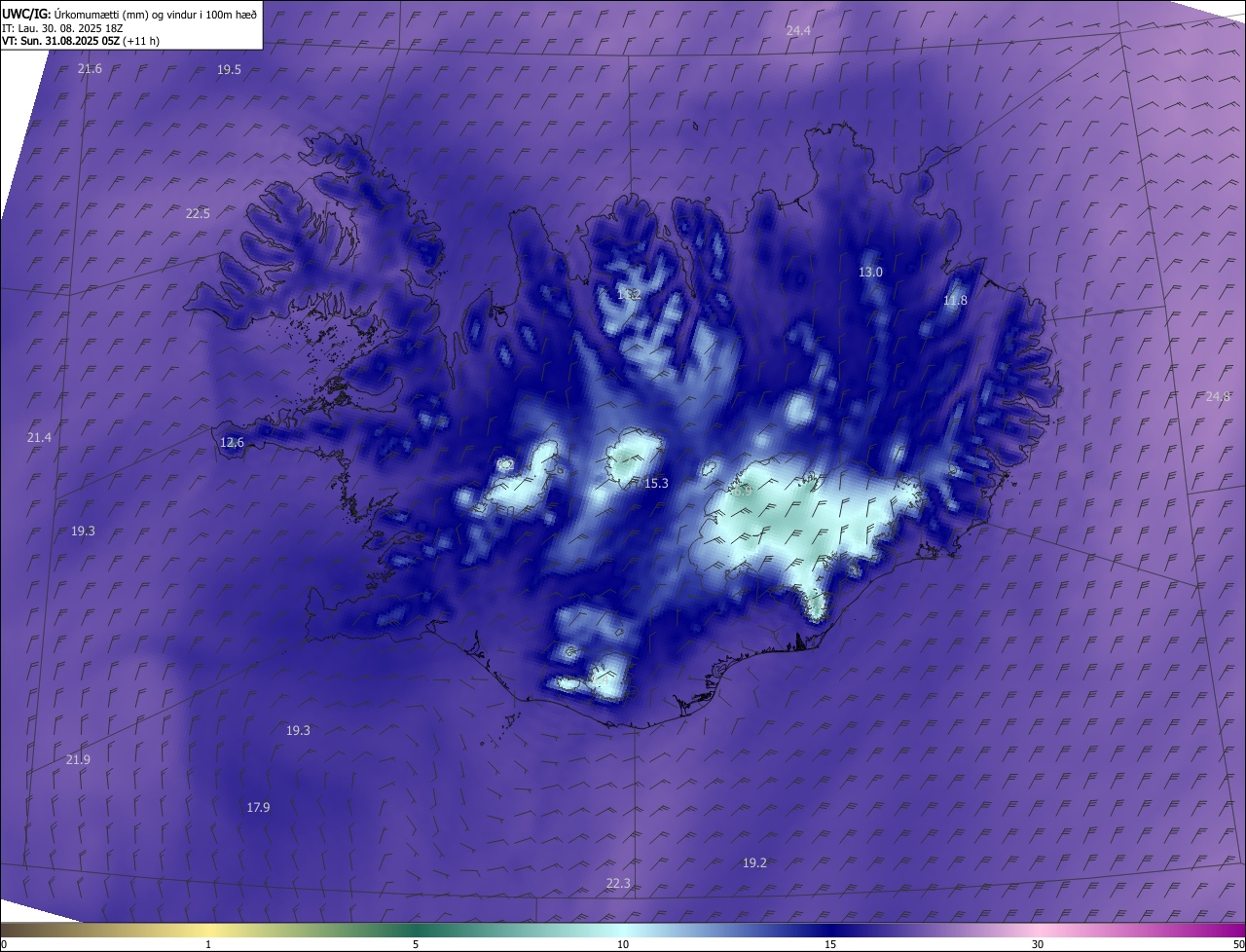The height and width of the screenshot is (952, 1246).
Task: Click the 'VT: Sun. 31.08.2025 05Z' line
Action: [x=80, y=41]
